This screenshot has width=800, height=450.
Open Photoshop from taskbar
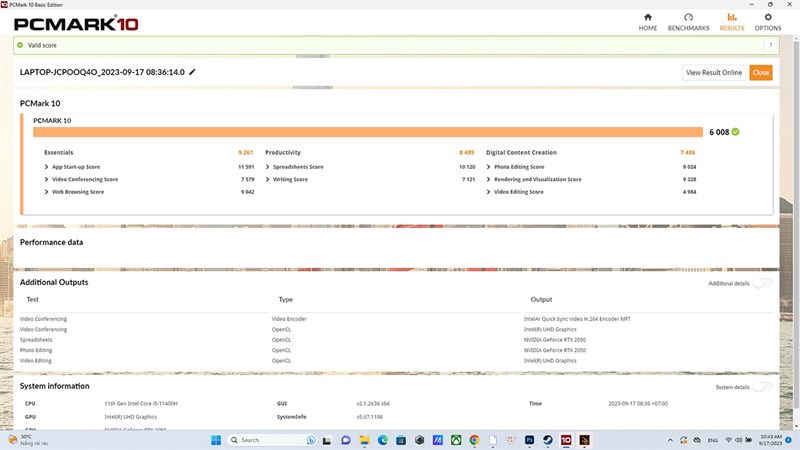[530, 440]
